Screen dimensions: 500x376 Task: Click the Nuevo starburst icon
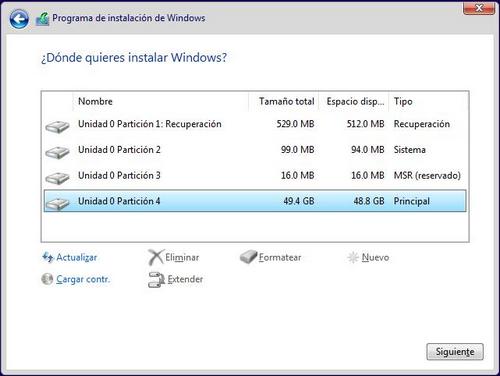(x=353, y=257)
